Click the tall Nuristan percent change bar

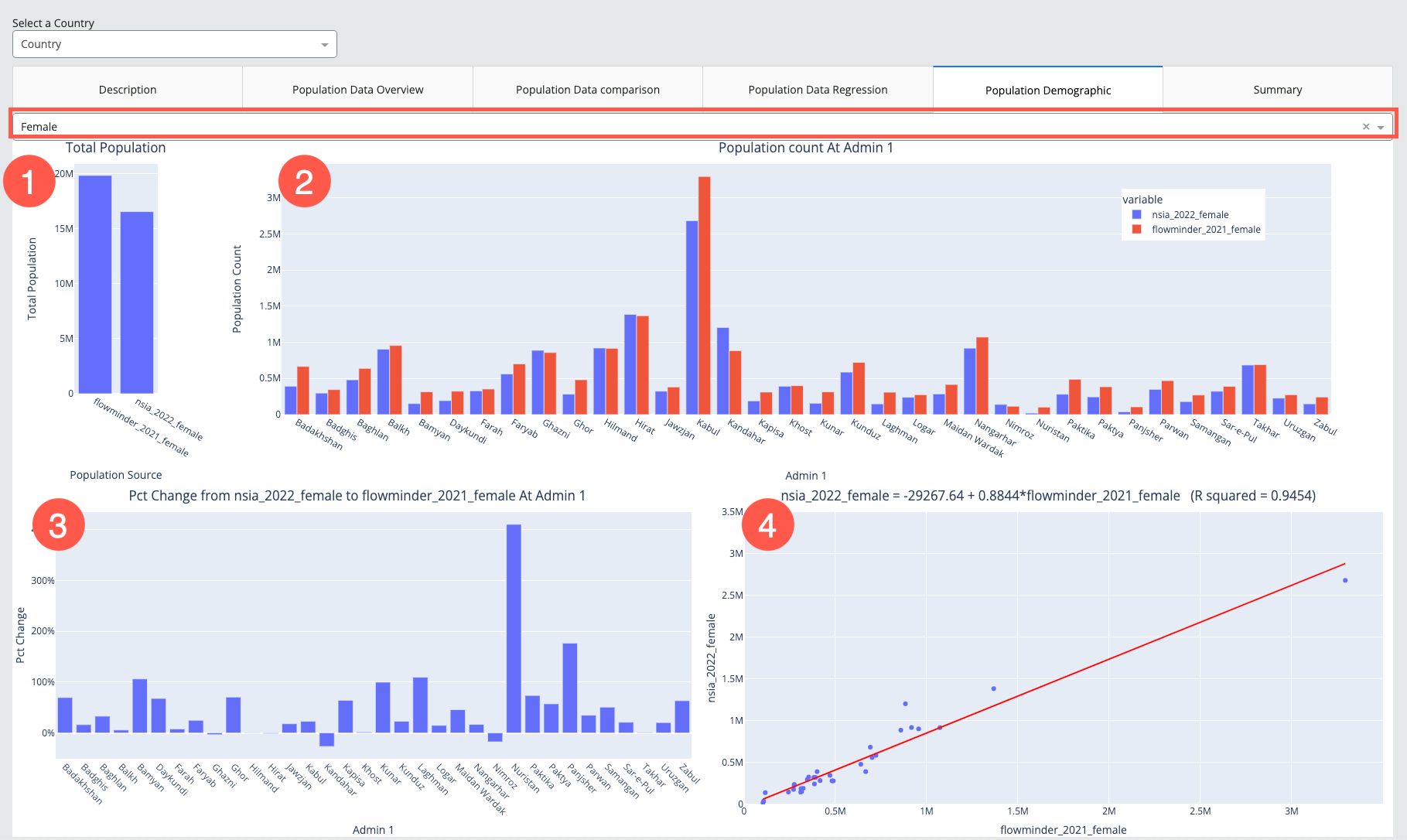coord(514,627)
